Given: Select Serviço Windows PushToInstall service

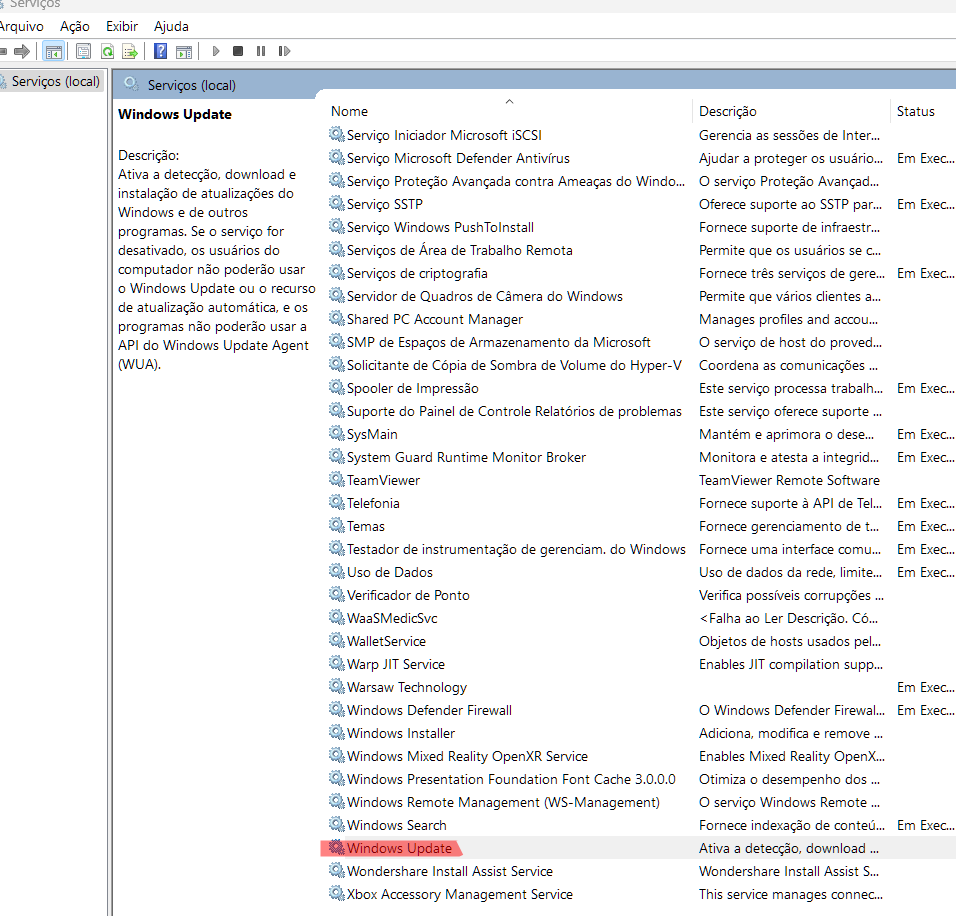Looking at the screenshot, I should 440,227.
